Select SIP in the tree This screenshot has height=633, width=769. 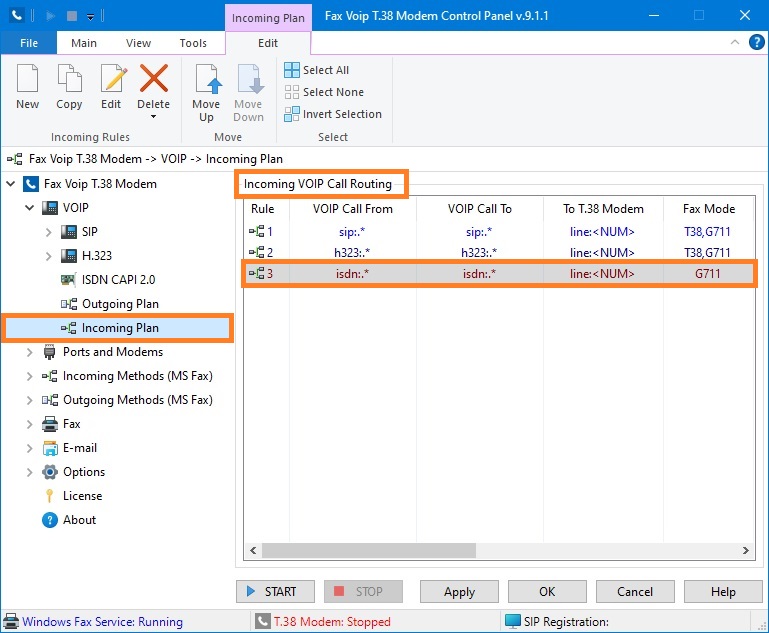89,232
